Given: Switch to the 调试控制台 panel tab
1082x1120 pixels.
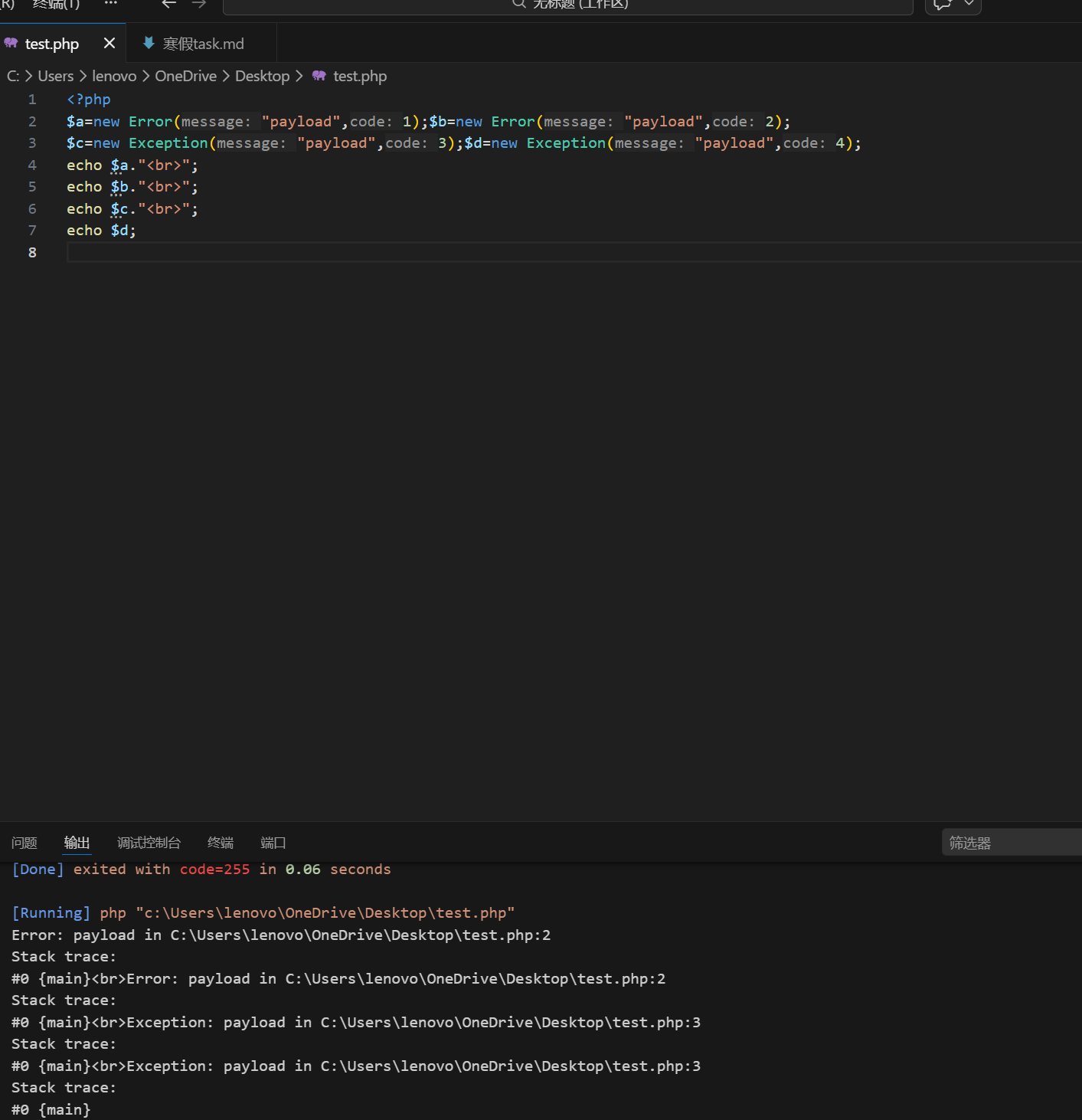Looking at the screenshot, I should coord(149,843).
